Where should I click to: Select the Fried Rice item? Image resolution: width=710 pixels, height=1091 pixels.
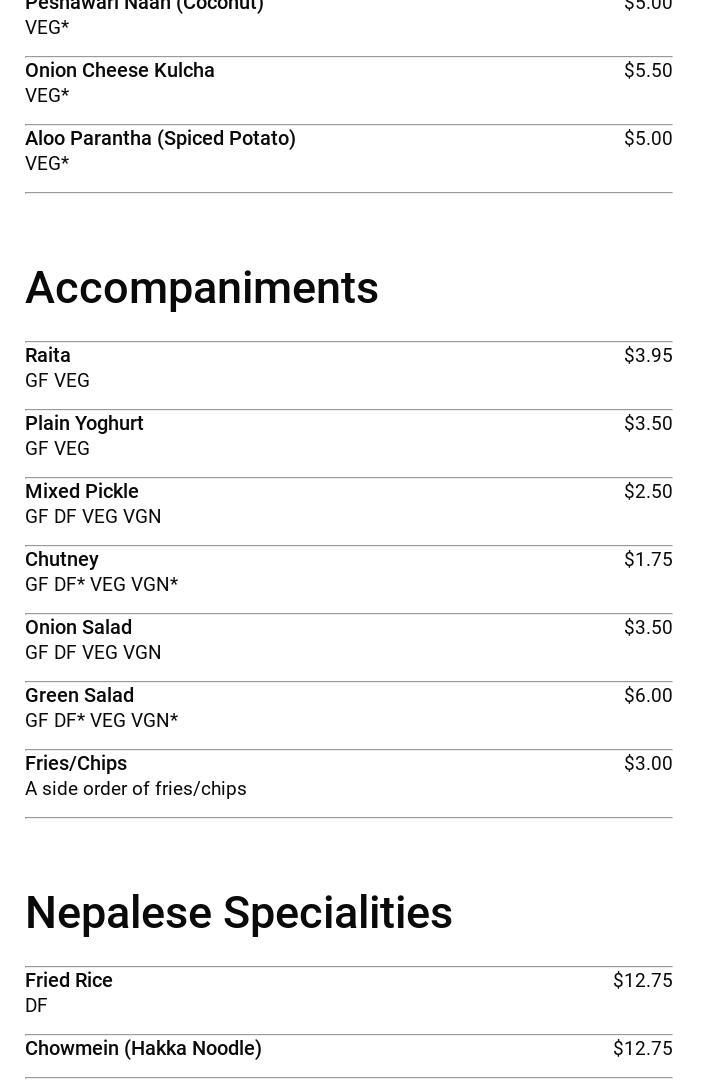pos(69,981)
